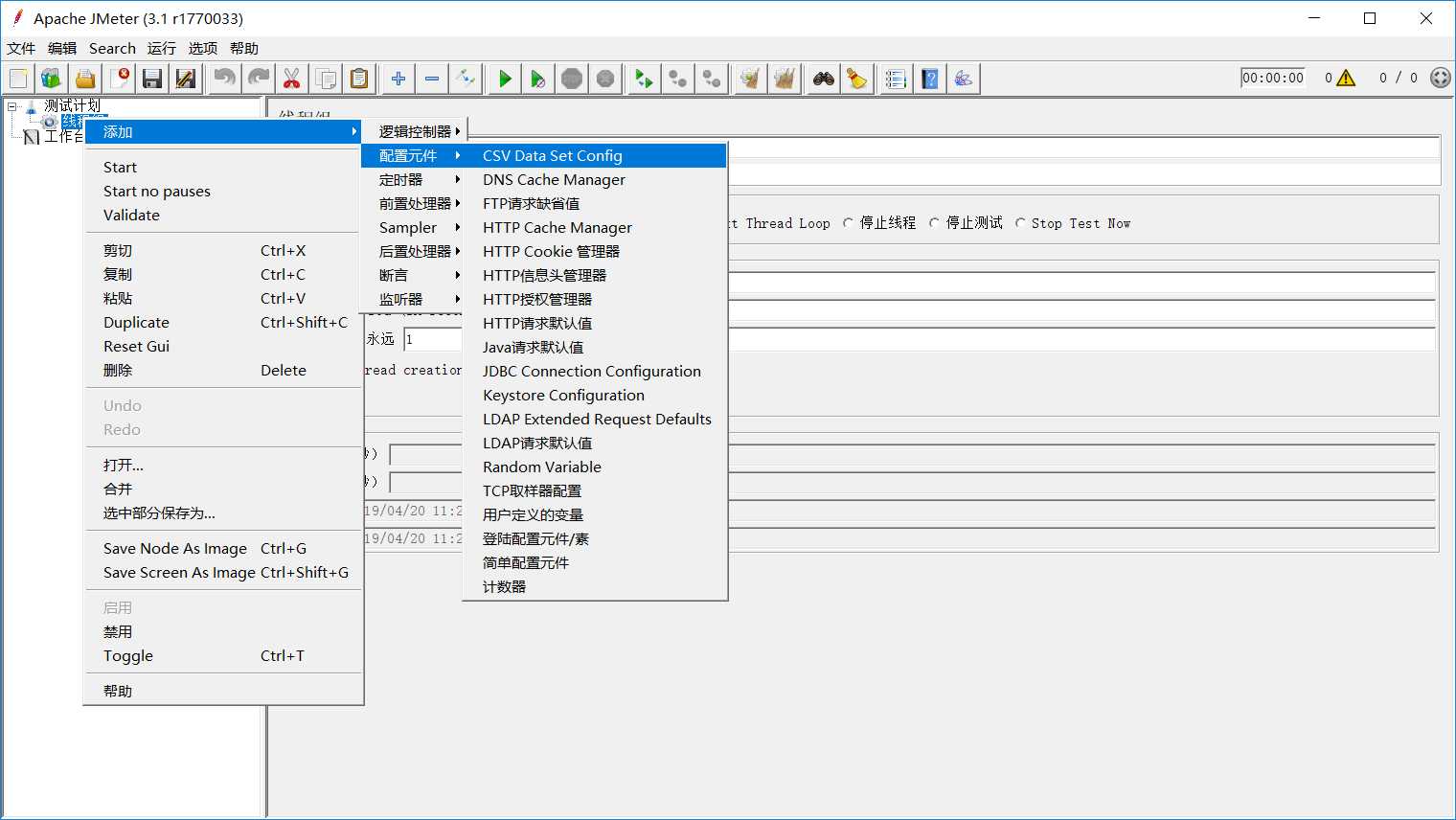This screenshot has height=820, width=1456.
Task: Choose 用户定义的变量 from submenu
Action: [595, 514]
